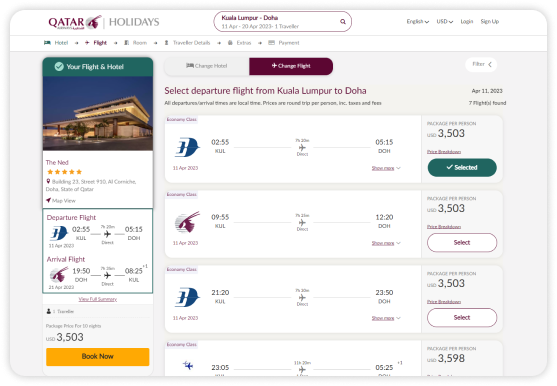Click the Kuala Lumpur - Doha search field
The image size is (557, 386).
pos(282,22)
